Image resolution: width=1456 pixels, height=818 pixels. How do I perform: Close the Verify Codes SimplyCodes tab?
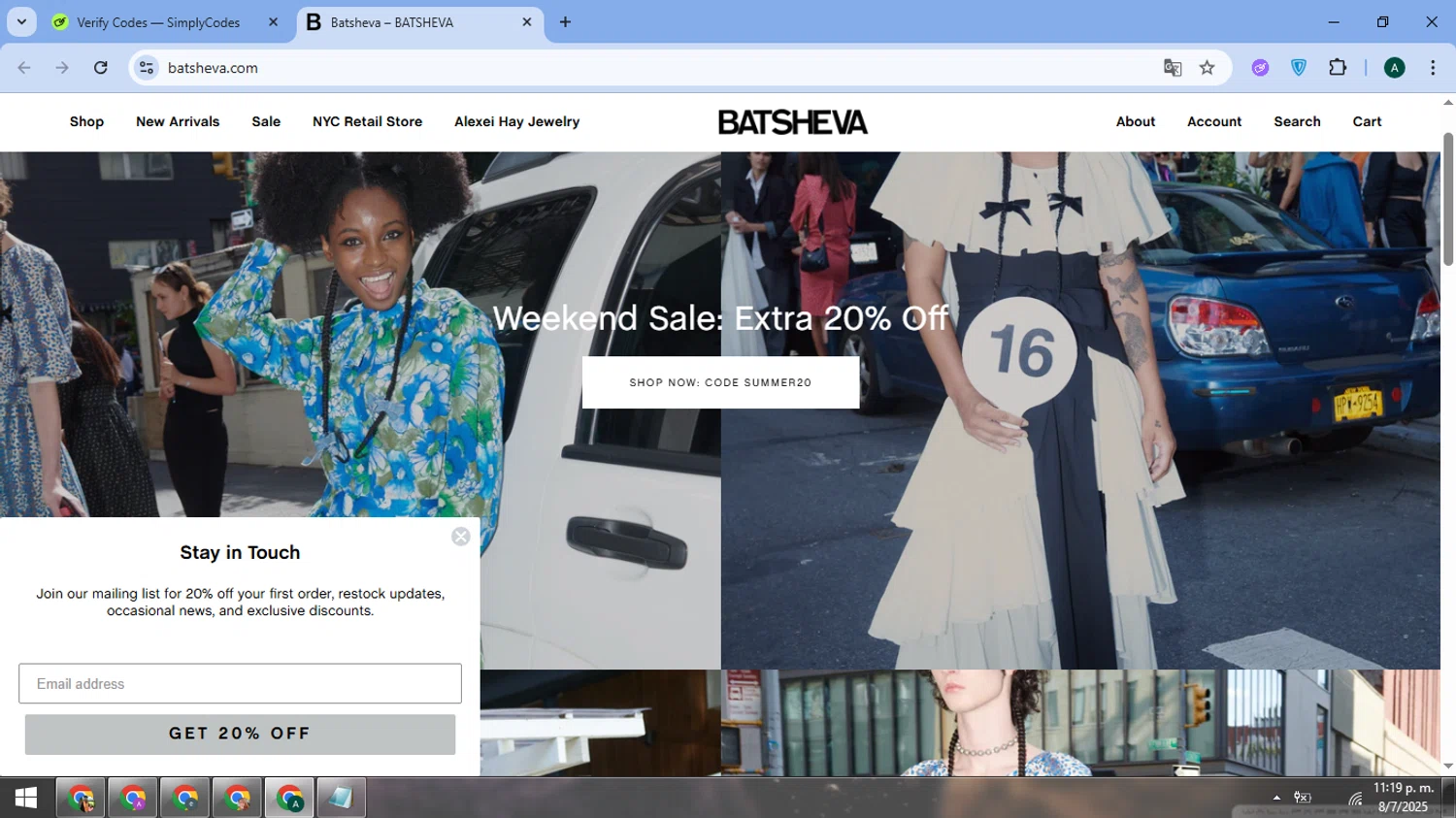point(273,22)
